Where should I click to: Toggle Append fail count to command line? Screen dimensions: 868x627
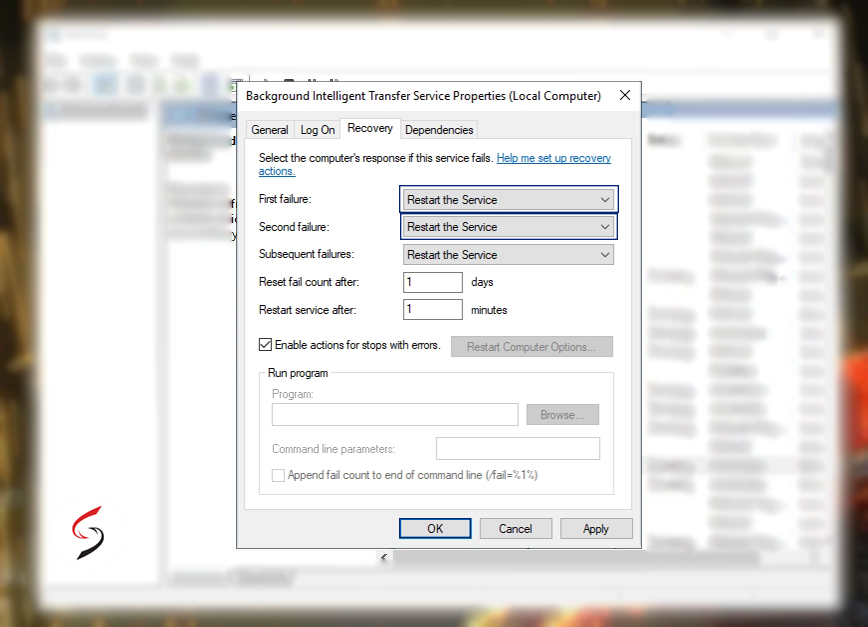[x=278, y=475]
